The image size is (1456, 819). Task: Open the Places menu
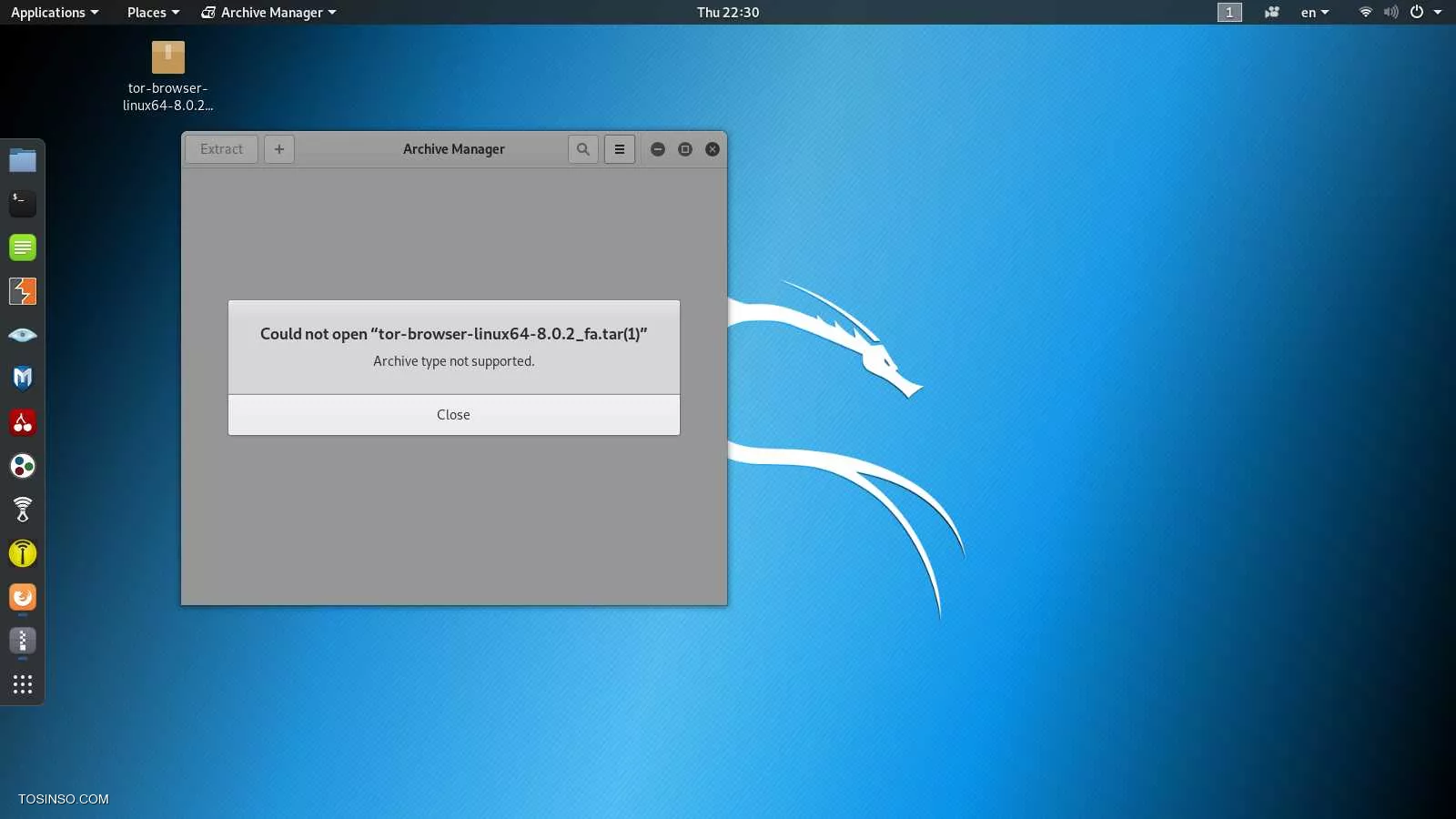click(153, 13)
